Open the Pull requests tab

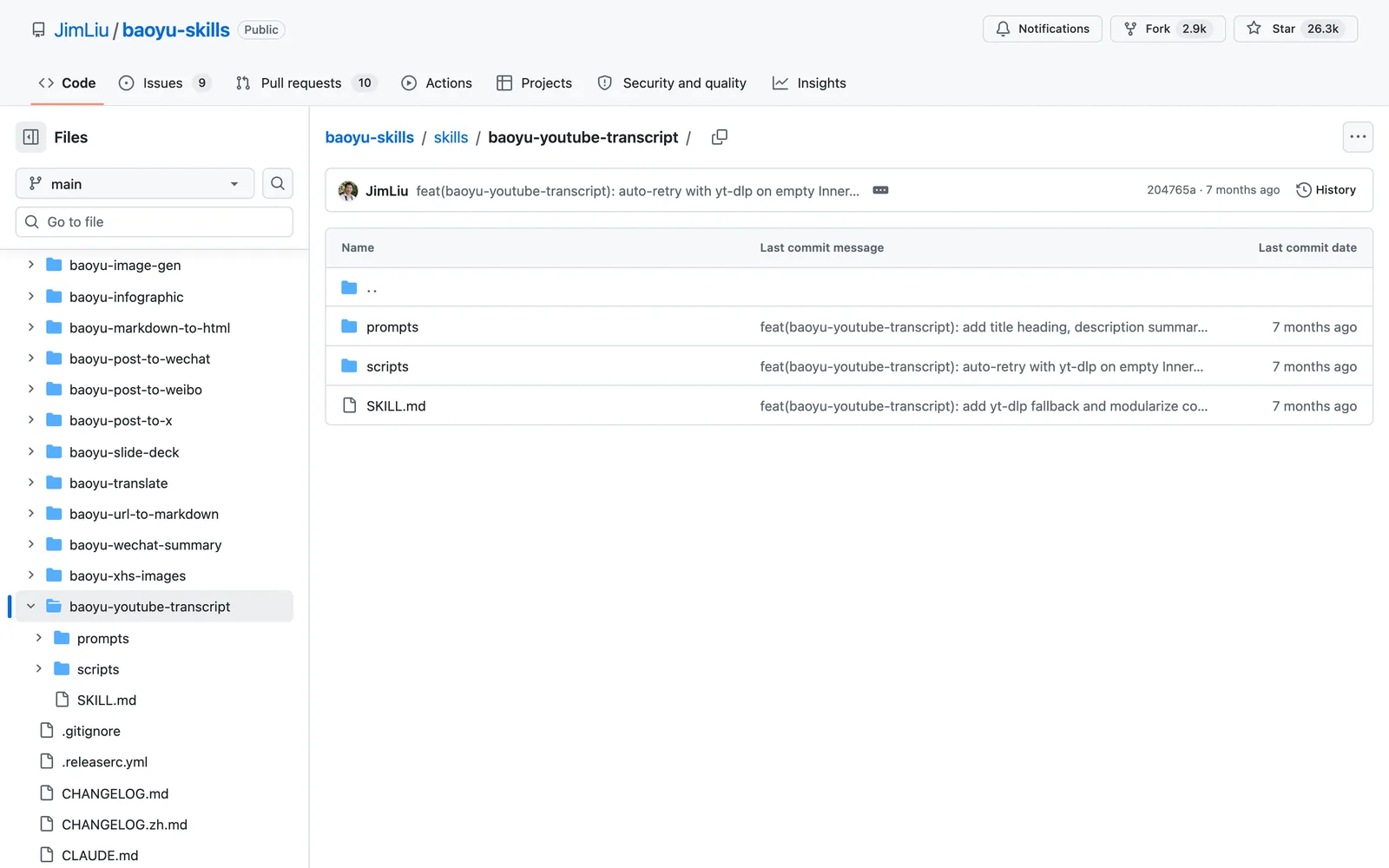[306, 83]
